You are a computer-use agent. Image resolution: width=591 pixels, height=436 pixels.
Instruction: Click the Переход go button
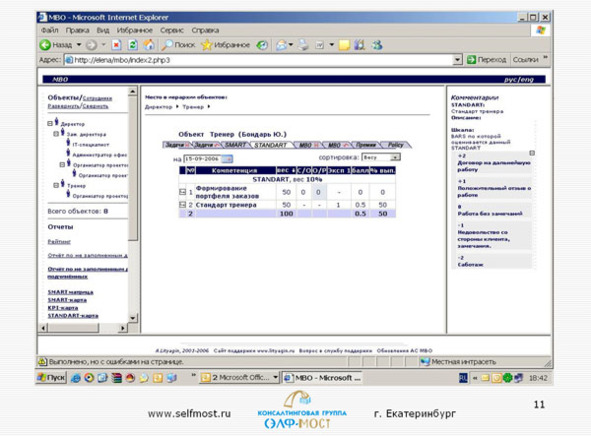coord(486,60)
